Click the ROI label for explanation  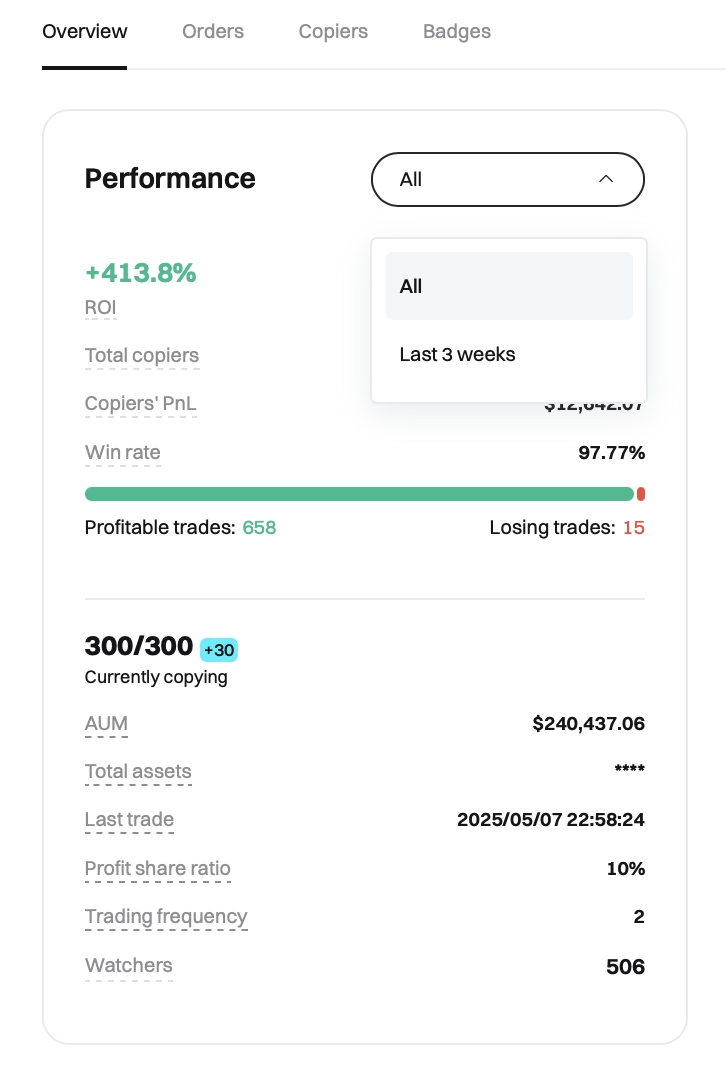[x=101, y=308]
